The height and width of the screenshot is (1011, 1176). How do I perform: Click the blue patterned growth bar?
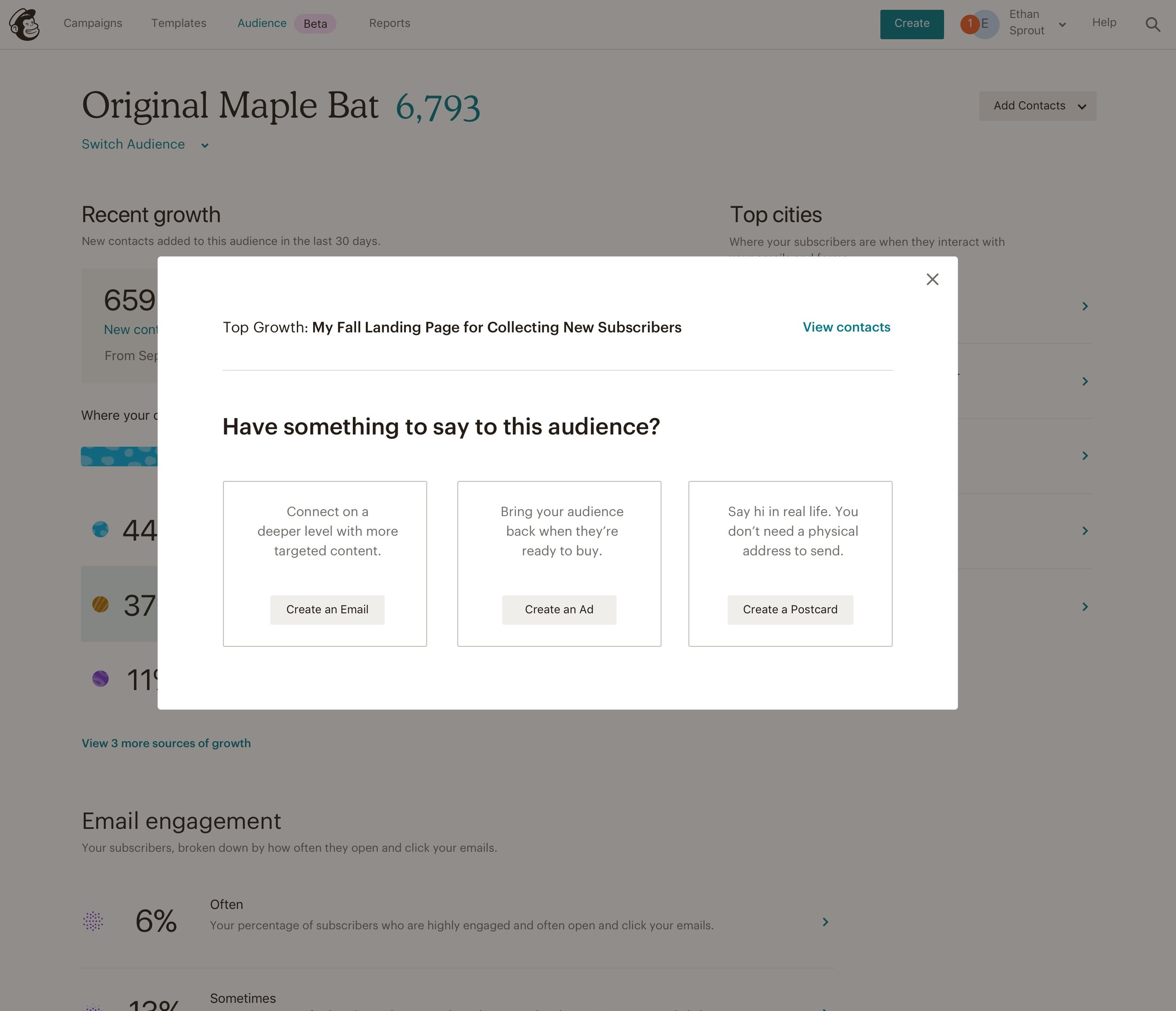point(119,457)
